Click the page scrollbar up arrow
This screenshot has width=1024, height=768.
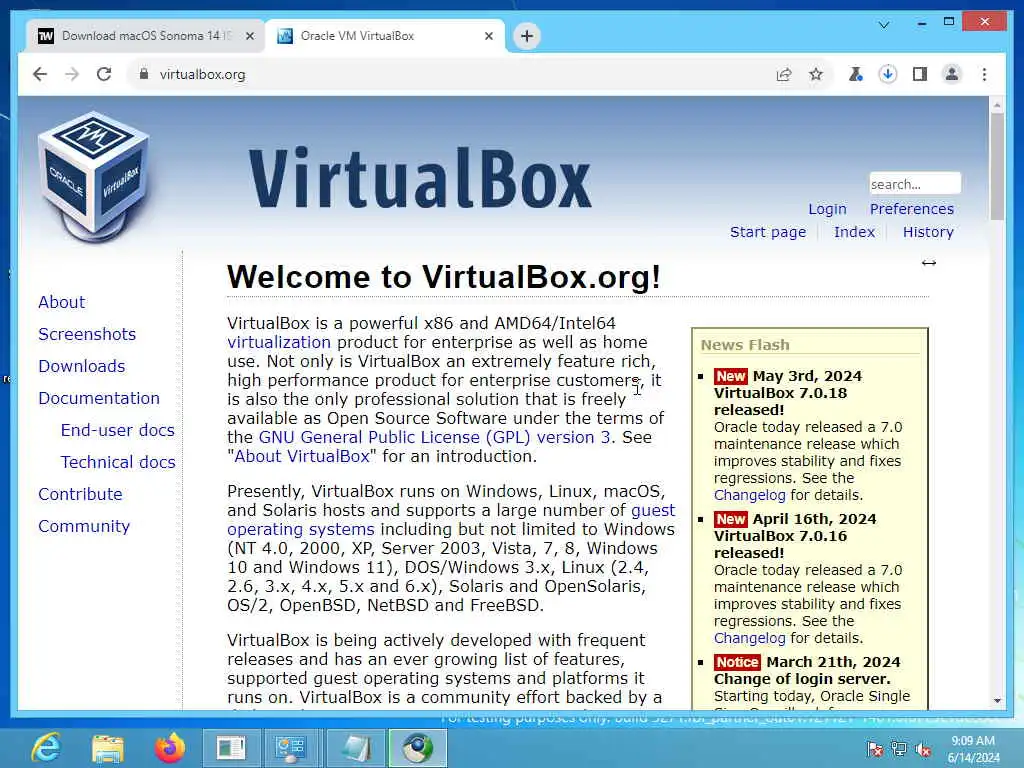point(997,104)
